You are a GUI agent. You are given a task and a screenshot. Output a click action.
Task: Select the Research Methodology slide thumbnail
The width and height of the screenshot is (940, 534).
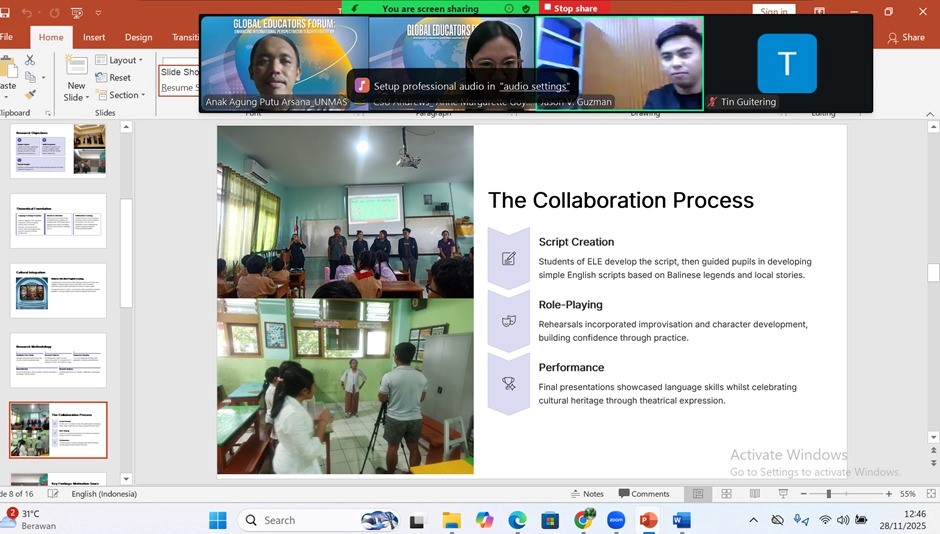pyautogui.click(x=58, y=360)
